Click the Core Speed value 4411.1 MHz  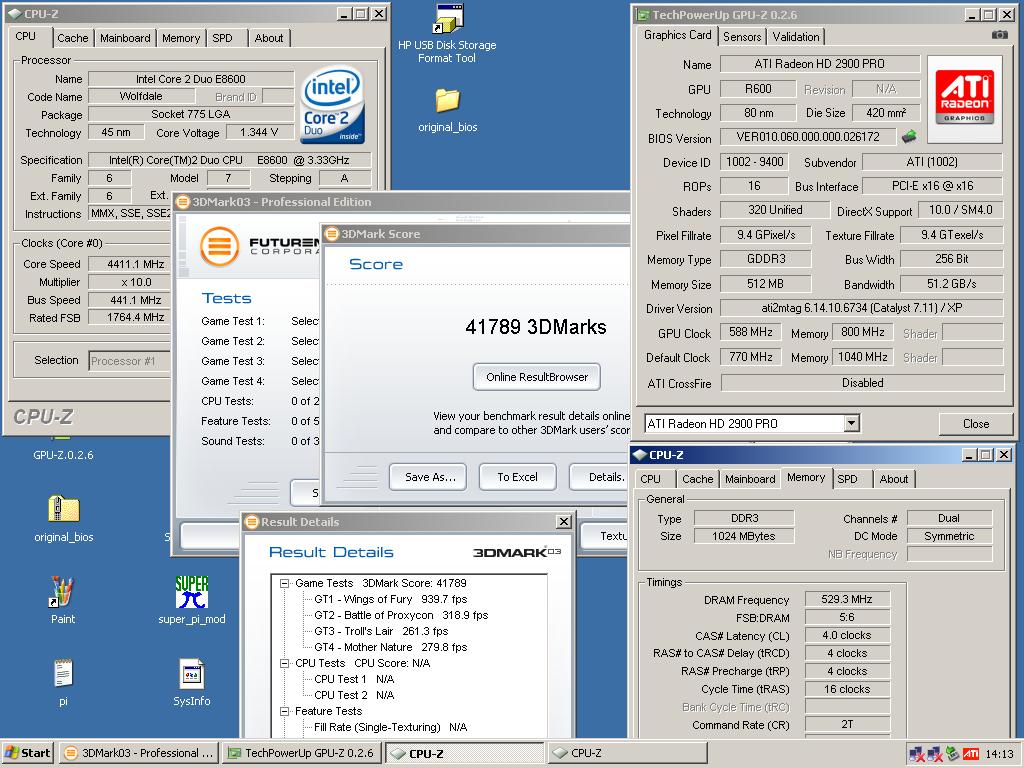click(129, 264)
